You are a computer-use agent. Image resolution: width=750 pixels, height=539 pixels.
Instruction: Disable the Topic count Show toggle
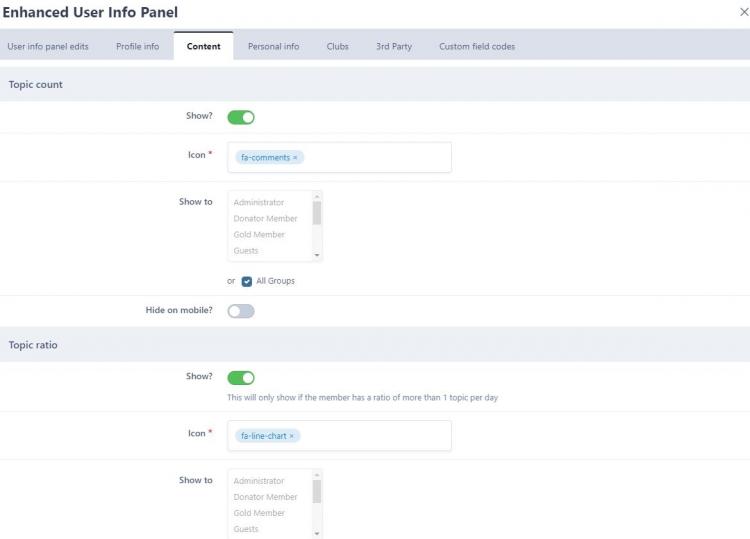click(x=241, y=117)
